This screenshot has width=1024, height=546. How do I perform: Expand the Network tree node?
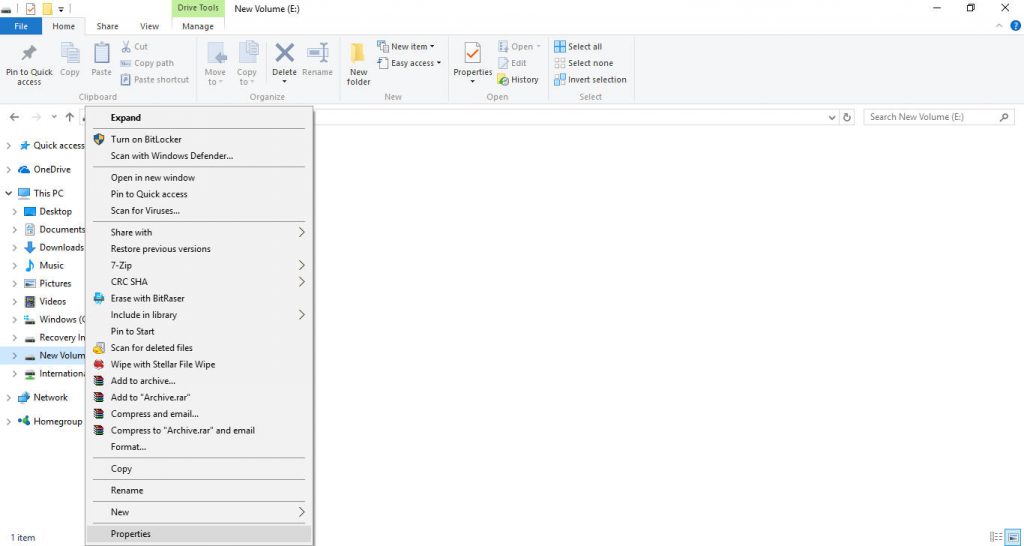tap(8, 398)
